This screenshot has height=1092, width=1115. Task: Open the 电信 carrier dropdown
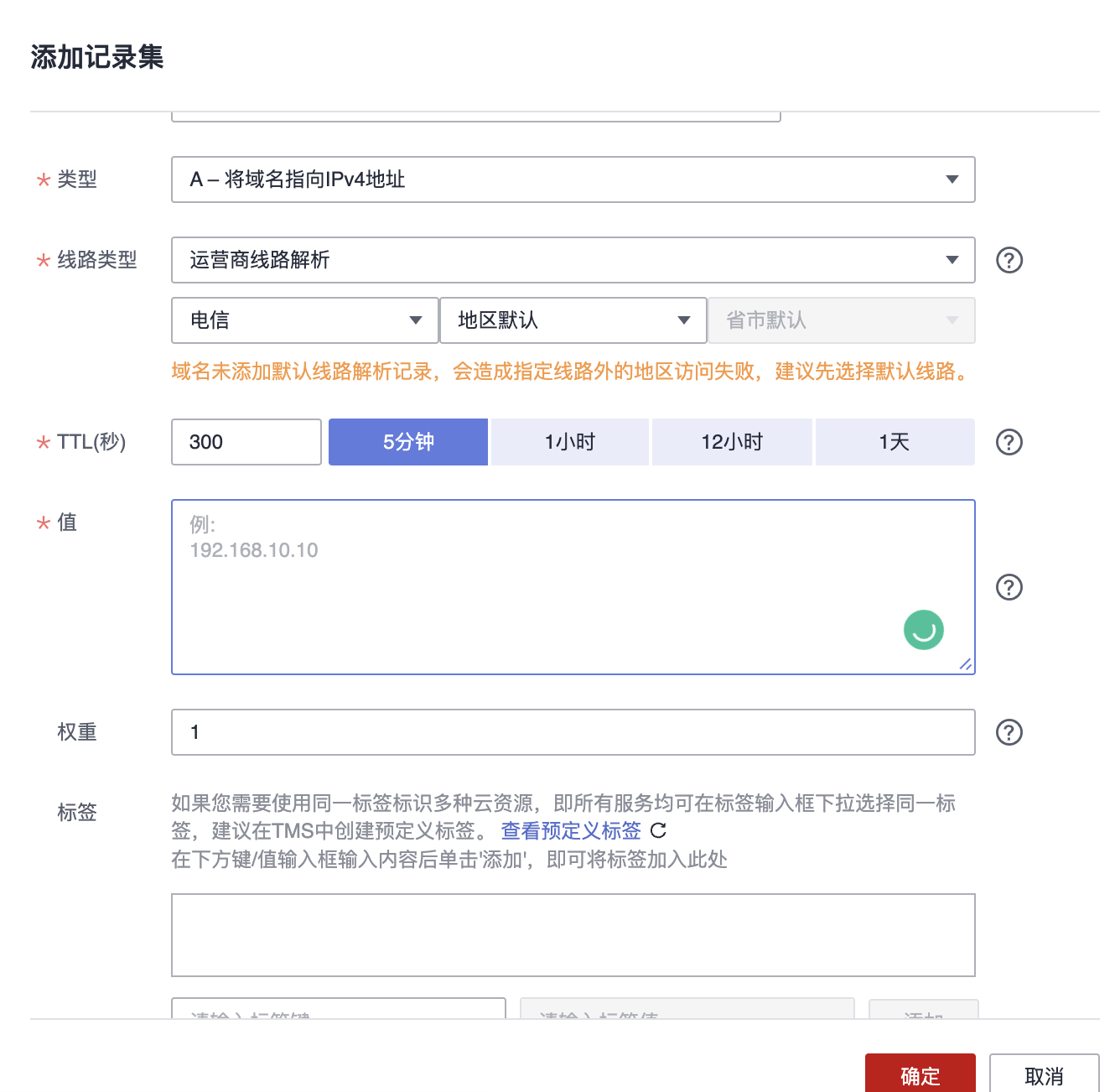click(304, 320)
